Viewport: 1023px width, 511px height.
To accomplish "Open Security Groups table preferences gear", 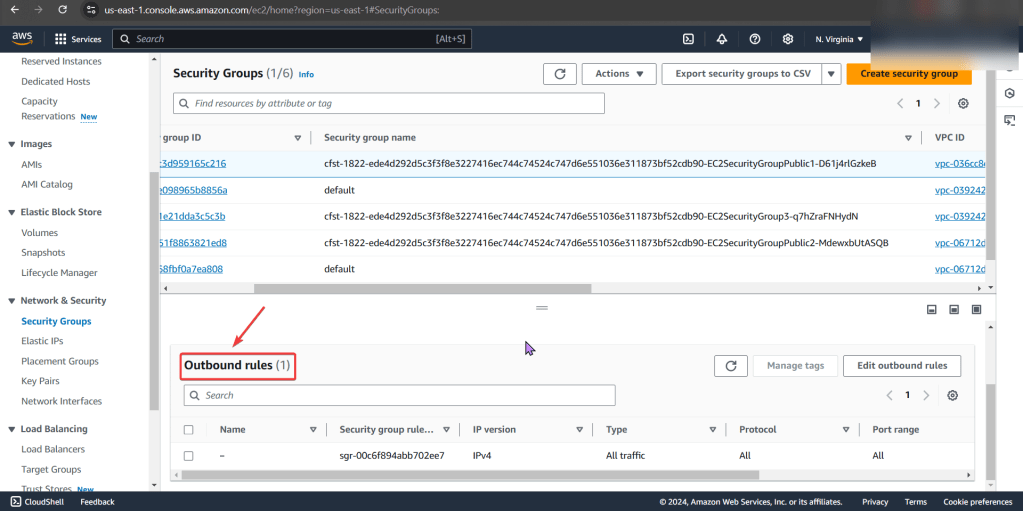I will [963, 104].
